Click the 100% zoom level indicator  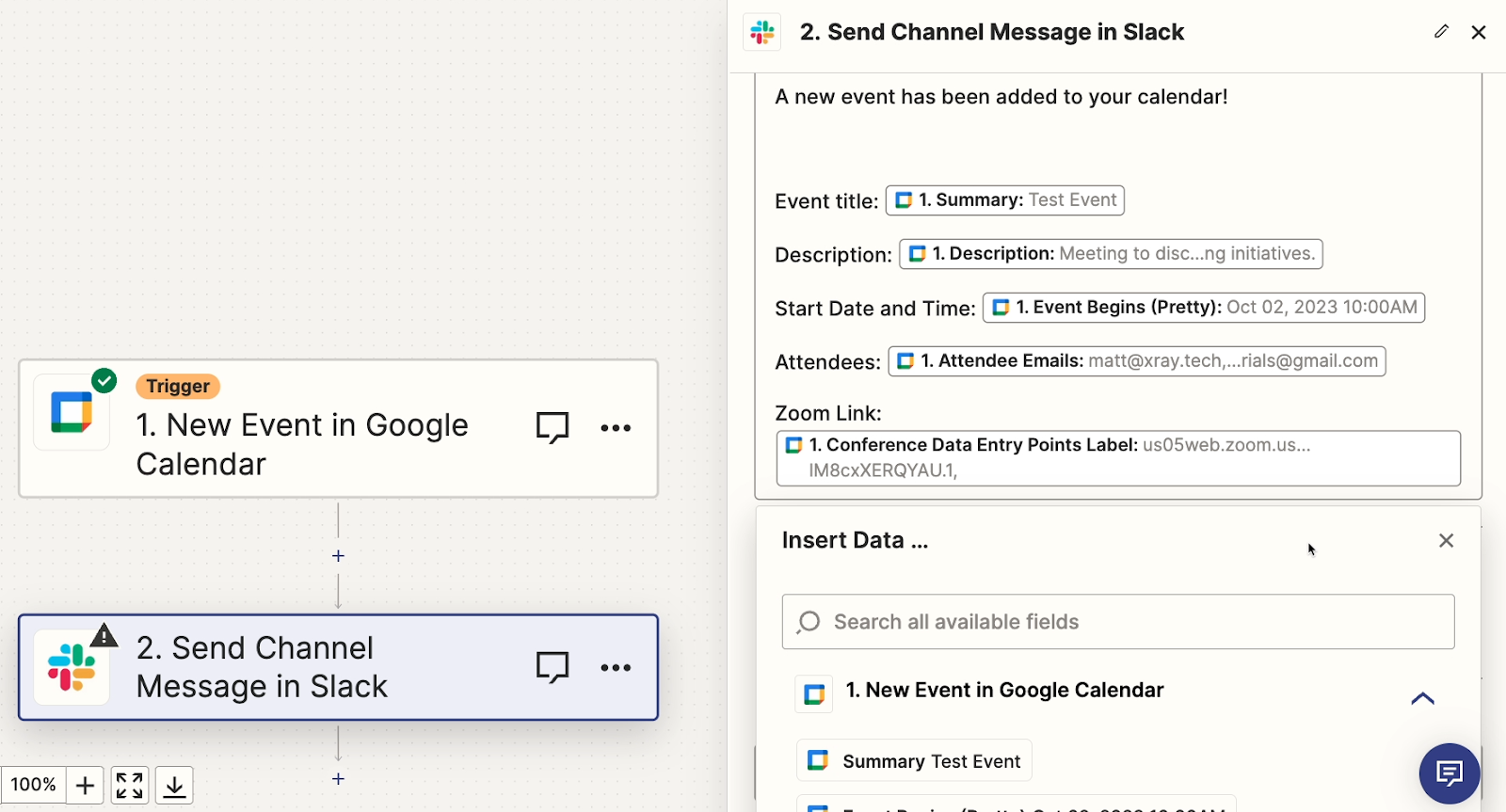[x=33, y=785]
